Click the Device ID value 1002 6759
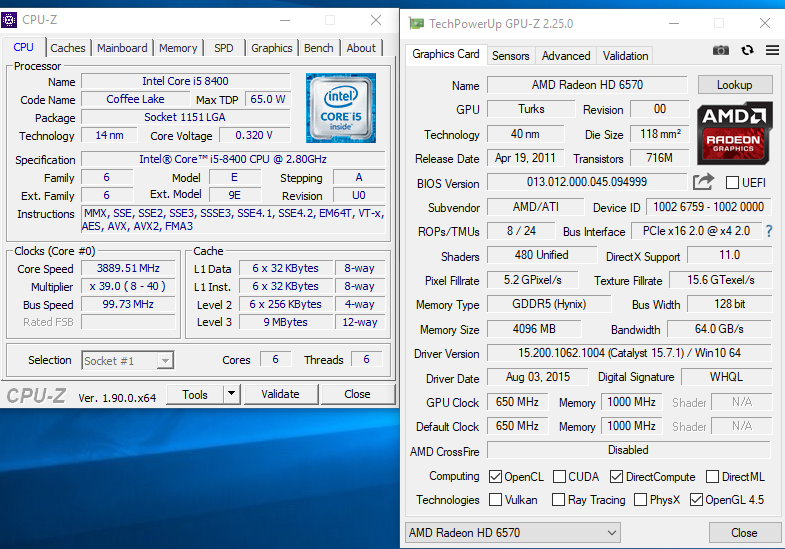This screenshot has height=549, width=785. 708,207
